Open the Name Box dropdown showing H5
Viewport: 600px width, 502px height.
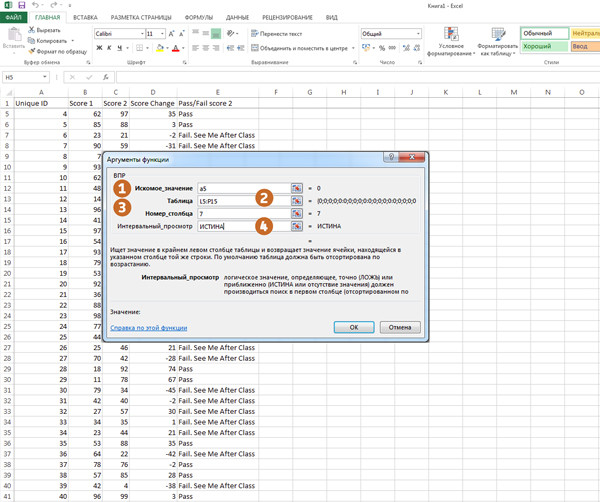(x=45, y=77)
